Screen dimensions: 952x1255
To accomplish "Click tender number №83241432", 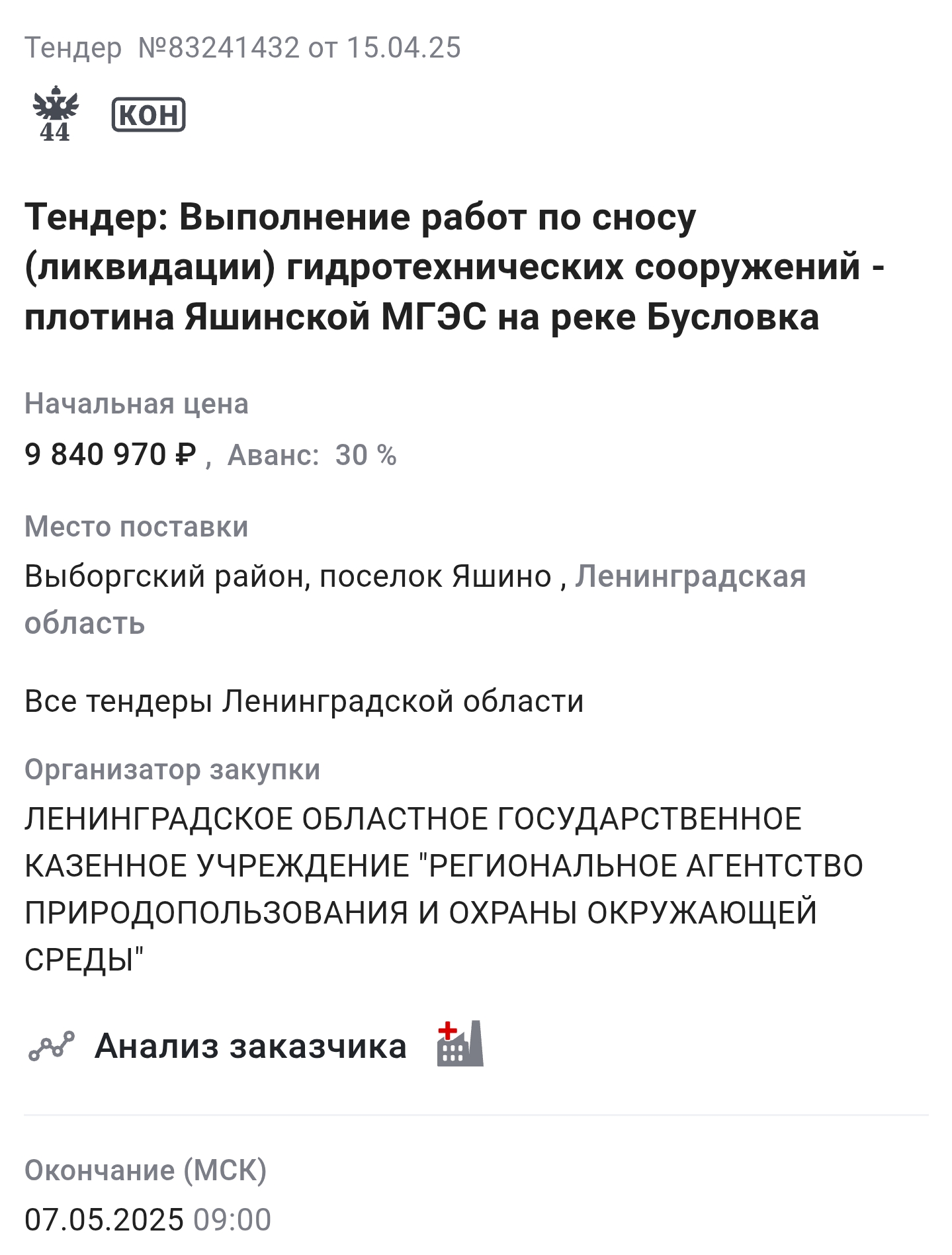I will click(218, 48).
